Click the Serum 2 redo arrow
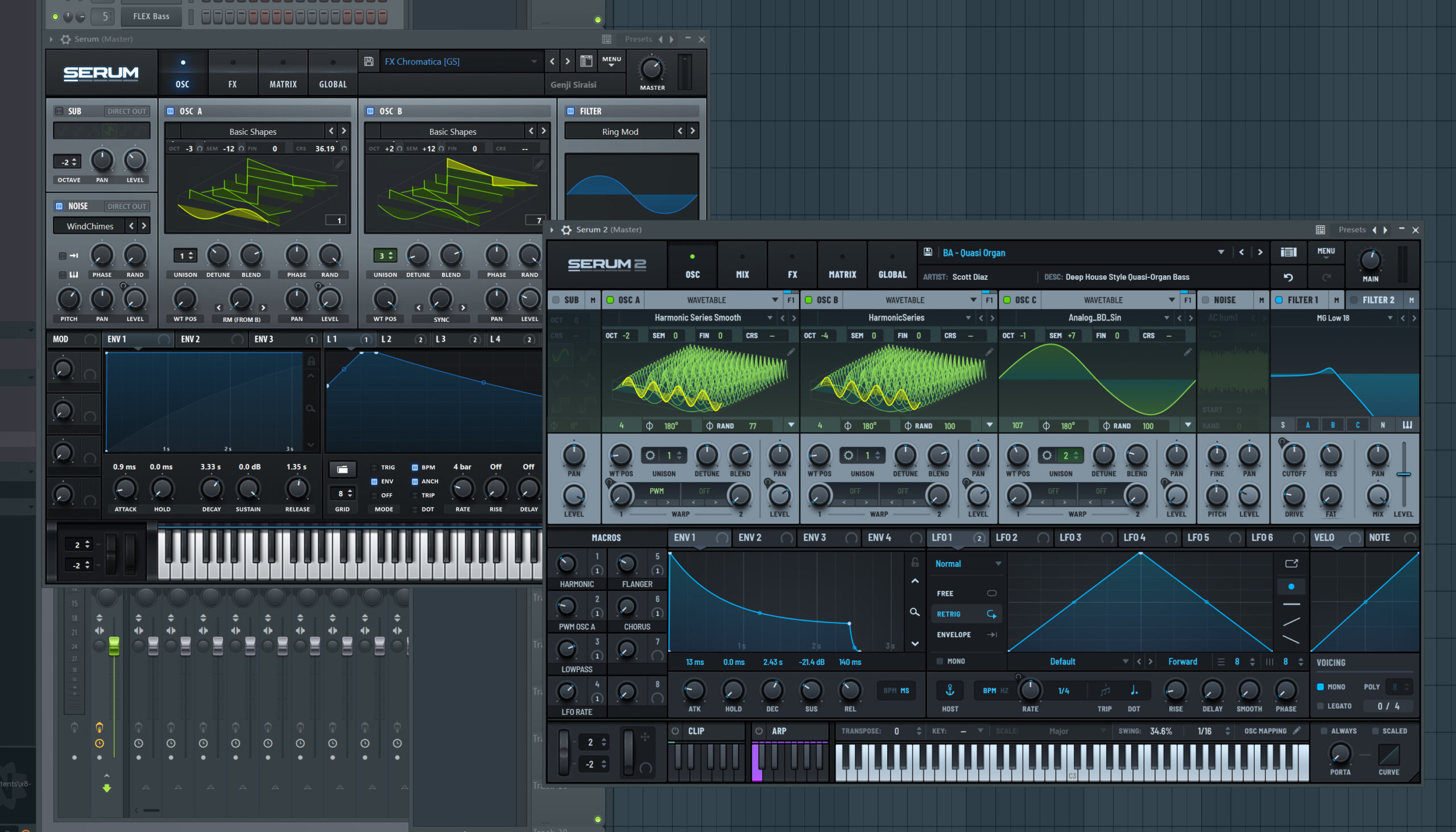Image resolution: width=1456 pixels, height=832 pixels. point(1326,277)
